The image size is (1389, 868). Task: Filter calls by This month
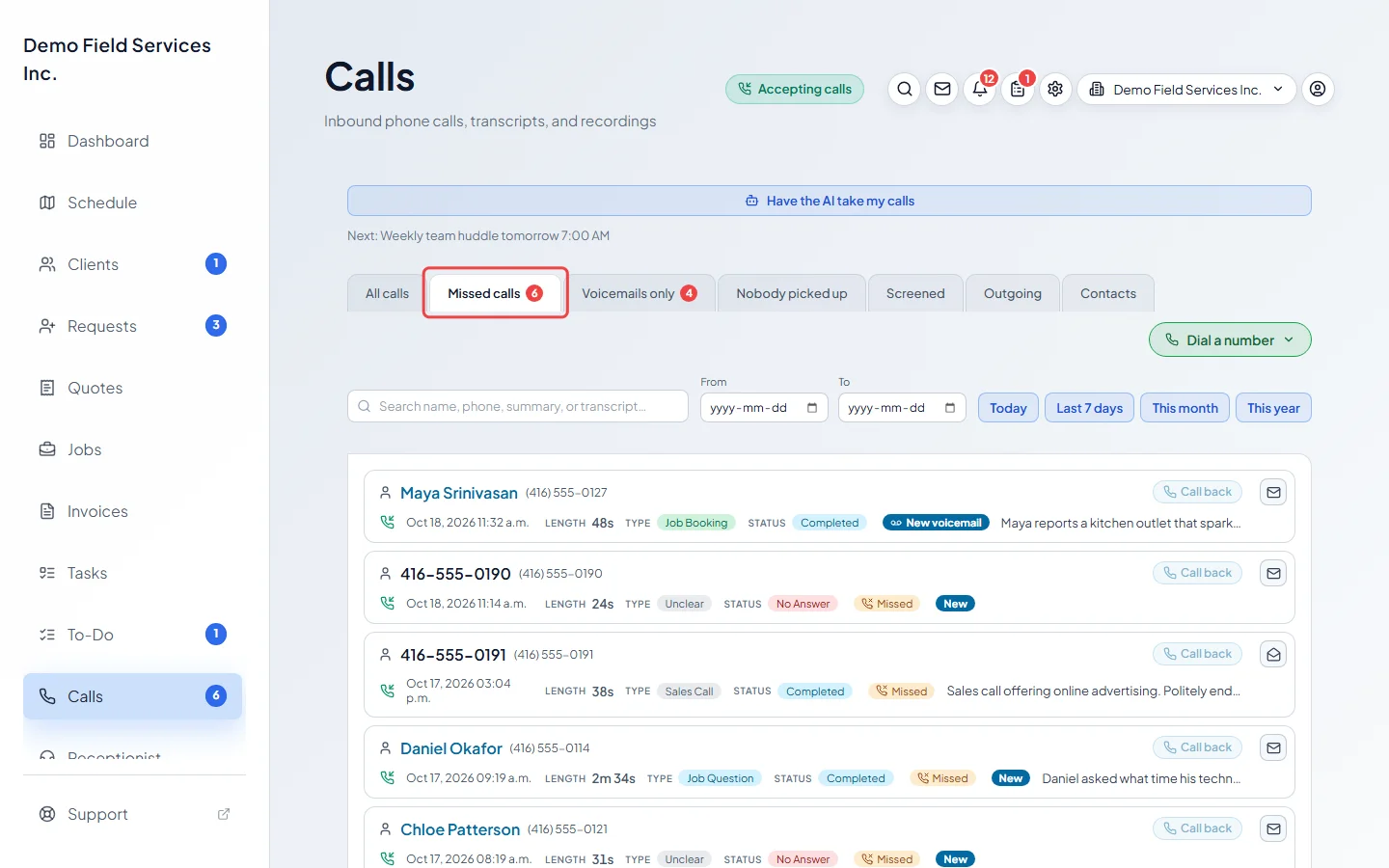click(1185, 408)
